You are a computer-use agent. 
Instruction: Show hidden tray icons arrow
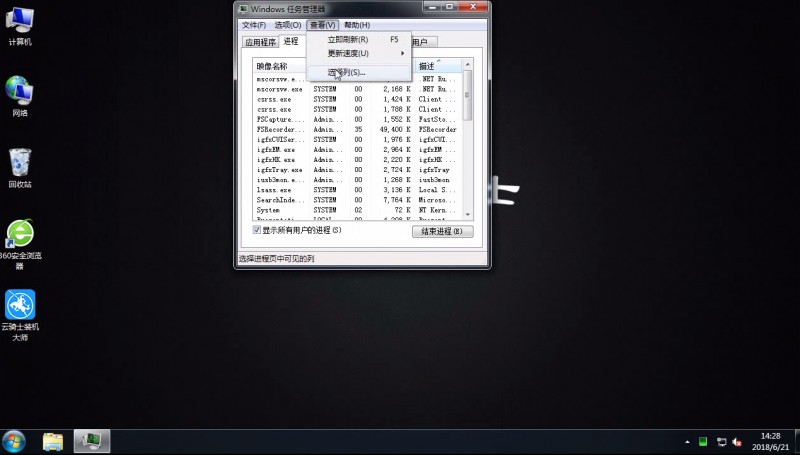click(x=687, y=442)
